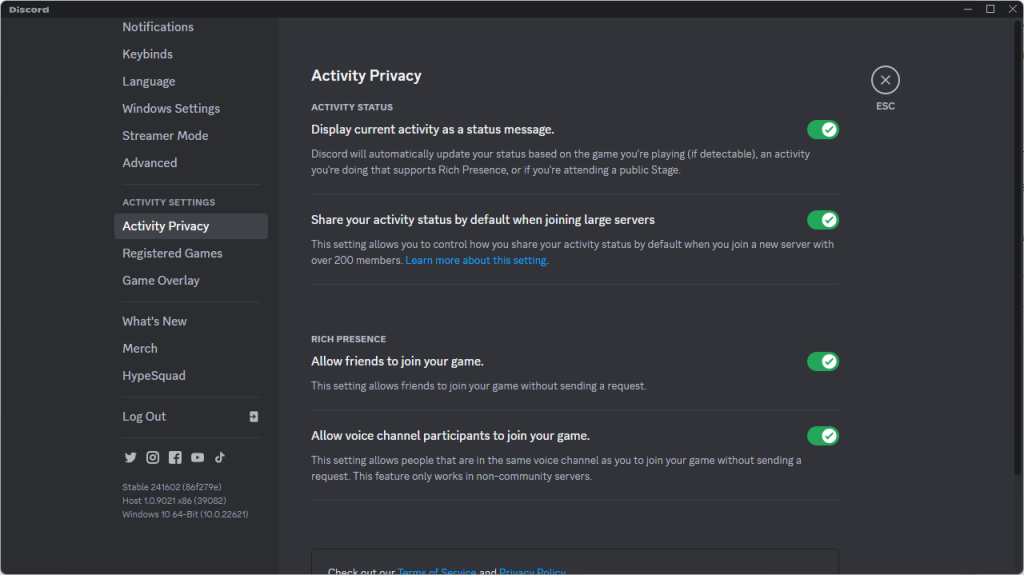1024x575 pixels.
Task: Open Discord's TikTok page icon
Action: 220,457
